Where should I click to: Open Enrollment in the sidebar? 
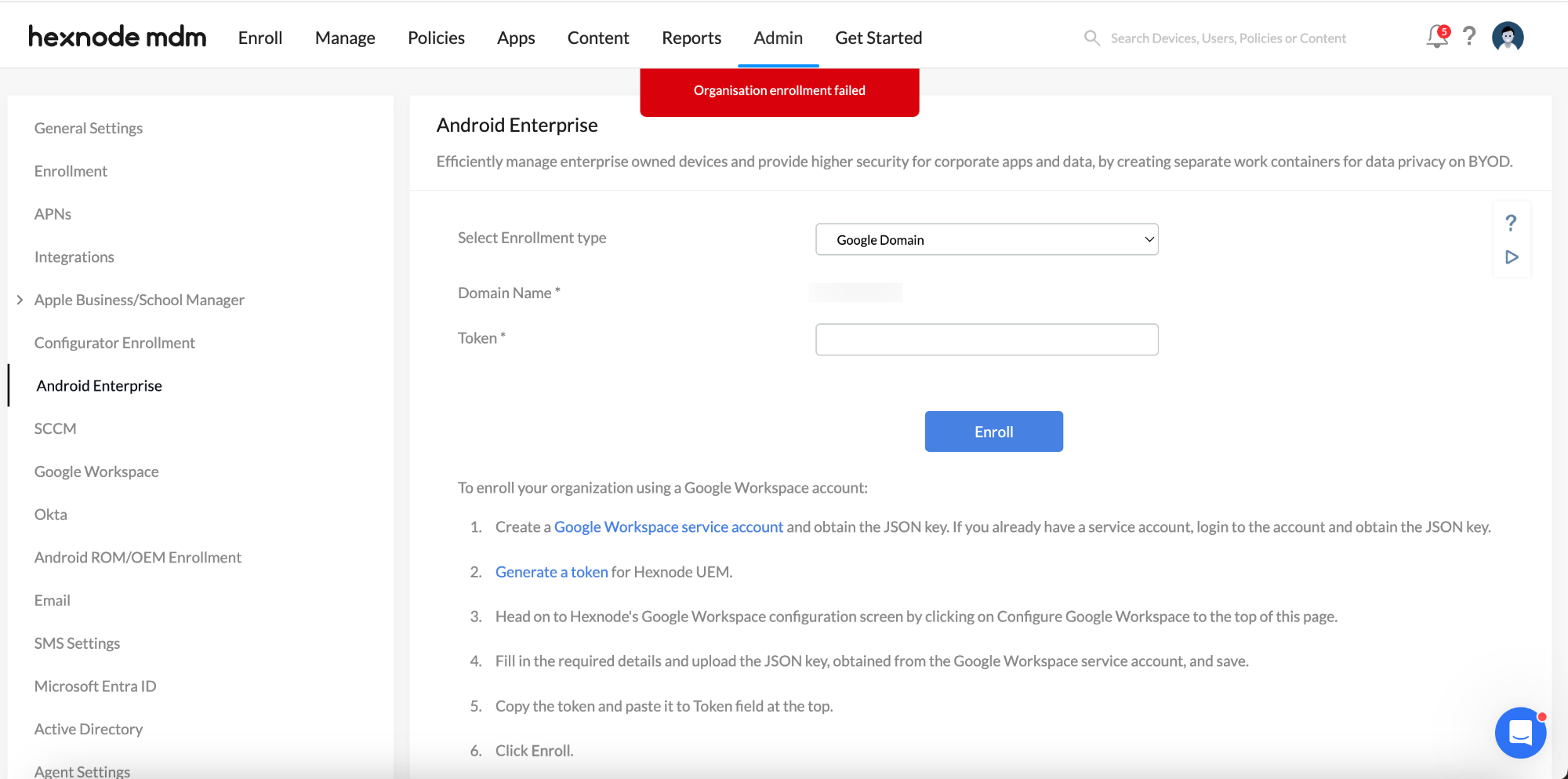pos(71,171)
